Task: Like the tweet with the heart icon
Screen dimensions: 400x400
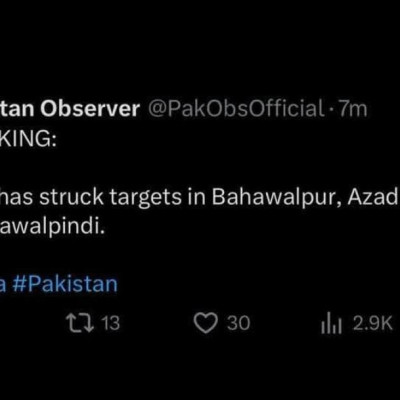Action: coord(206,323)
